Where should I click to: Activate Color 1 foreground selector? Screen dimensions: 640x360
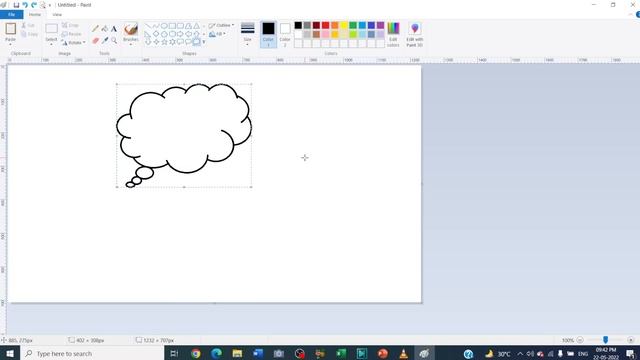[268, 34]
